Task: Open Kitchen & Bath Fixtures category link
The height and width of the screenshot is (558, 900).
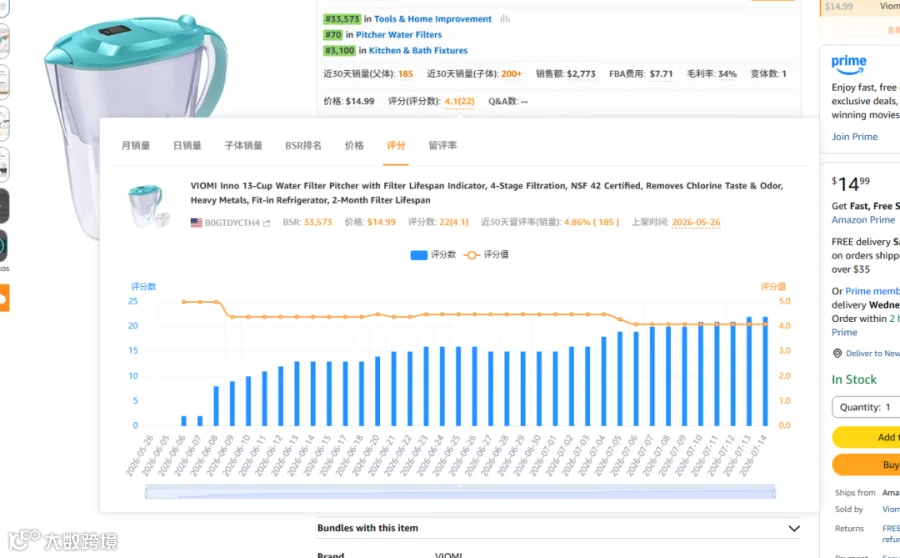Action: point(418,51)
